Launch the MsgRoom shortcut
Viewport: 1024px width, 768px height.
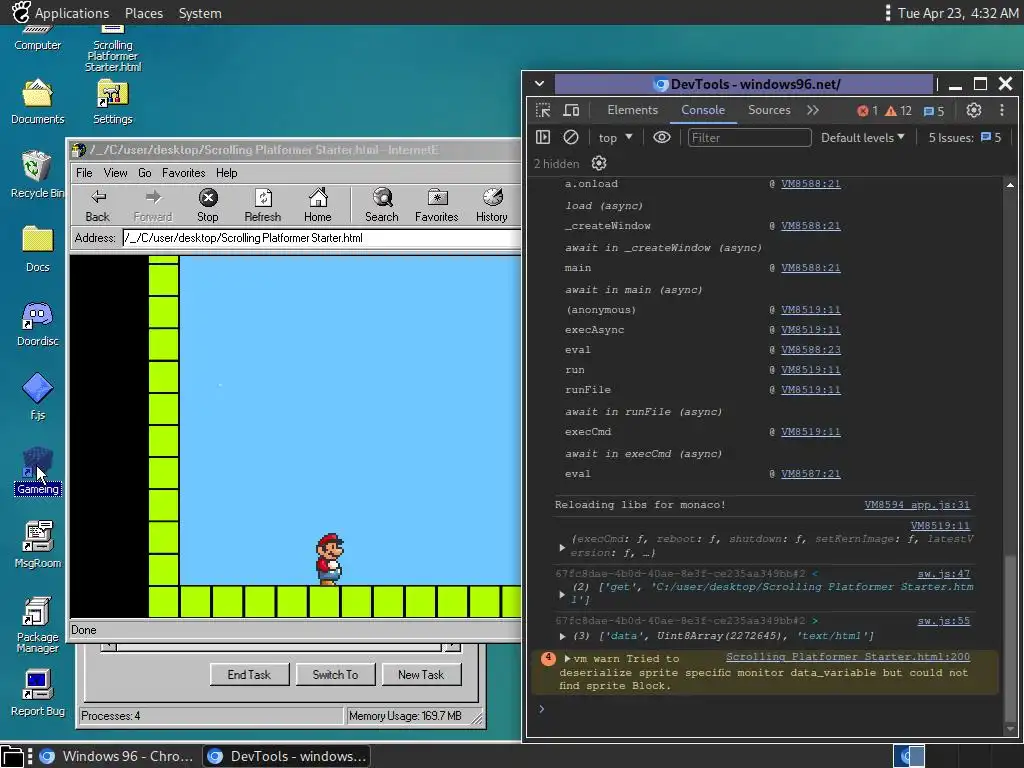[37, 545]
